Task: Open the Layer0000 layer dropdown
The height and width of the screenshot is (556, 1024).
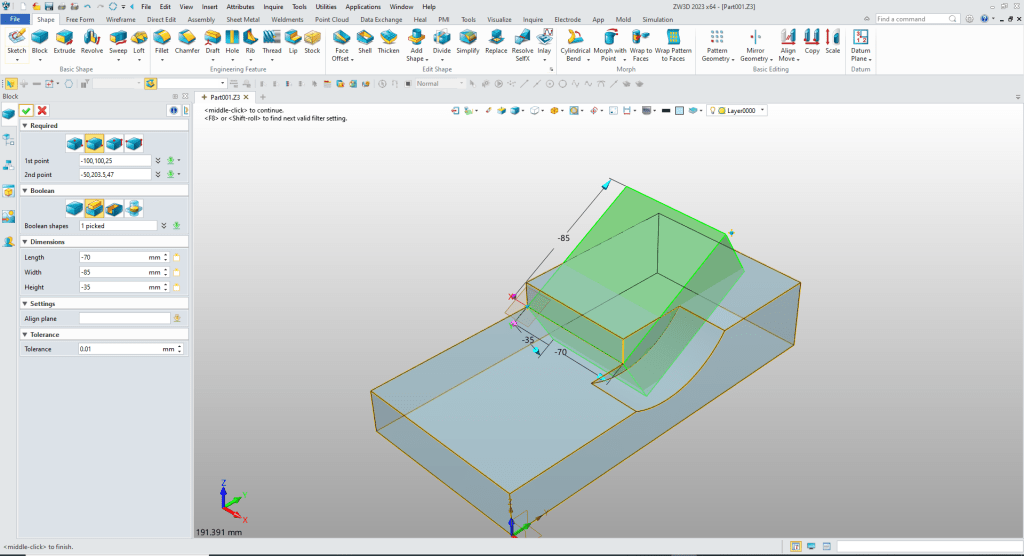Action: (763, 110)
